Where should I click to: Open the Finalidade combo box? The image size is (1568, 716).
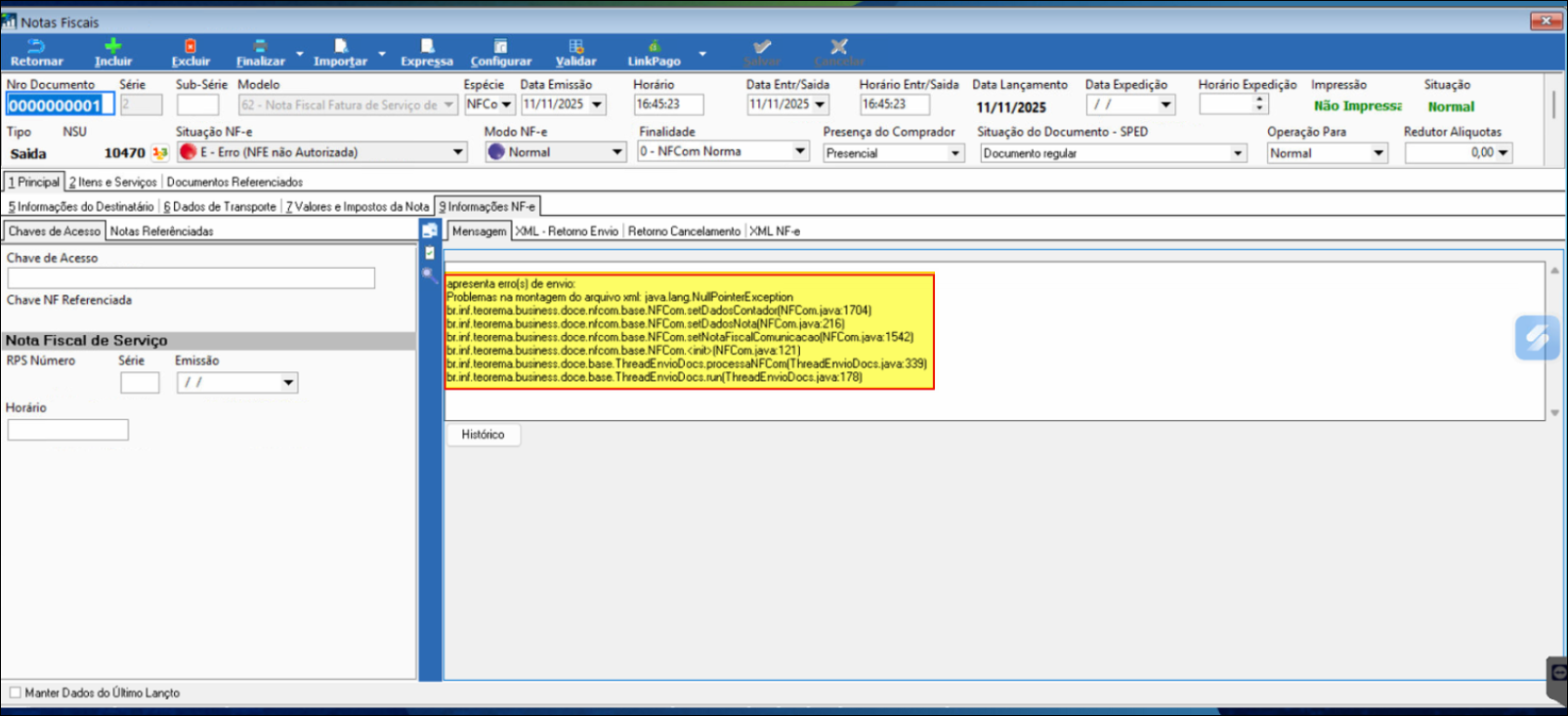coord(800,151)
